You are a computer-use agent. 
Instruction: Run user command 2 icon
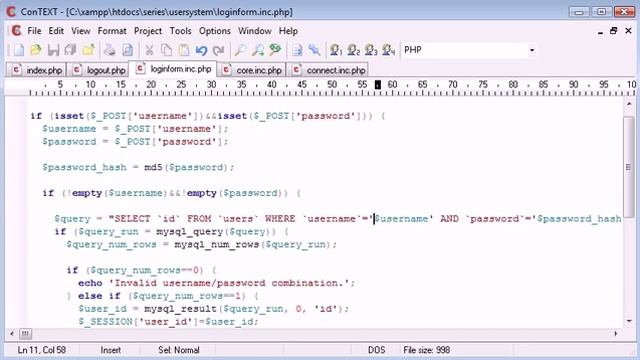[x=353, y=50]
